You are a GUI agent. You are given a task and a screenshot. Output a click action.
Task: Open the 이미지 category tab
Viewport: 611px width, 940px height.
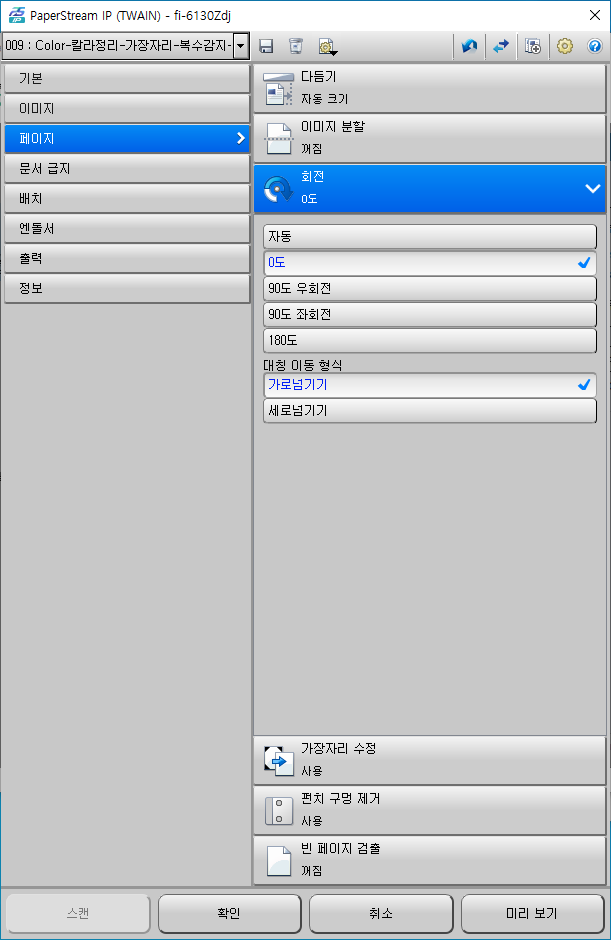click(x=127, y=109)
